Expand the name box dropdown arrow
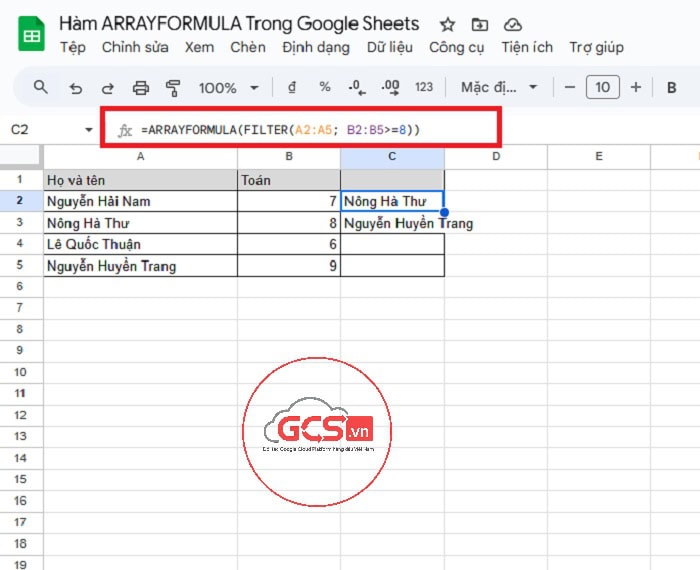The width and height of the screenshot is (700, 570). [89, 130]
